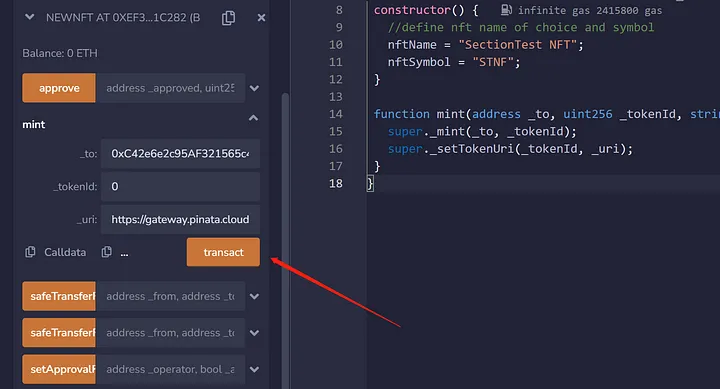
Task: Click the second safeTransferFrom button
Action: [x=59, y=333]
